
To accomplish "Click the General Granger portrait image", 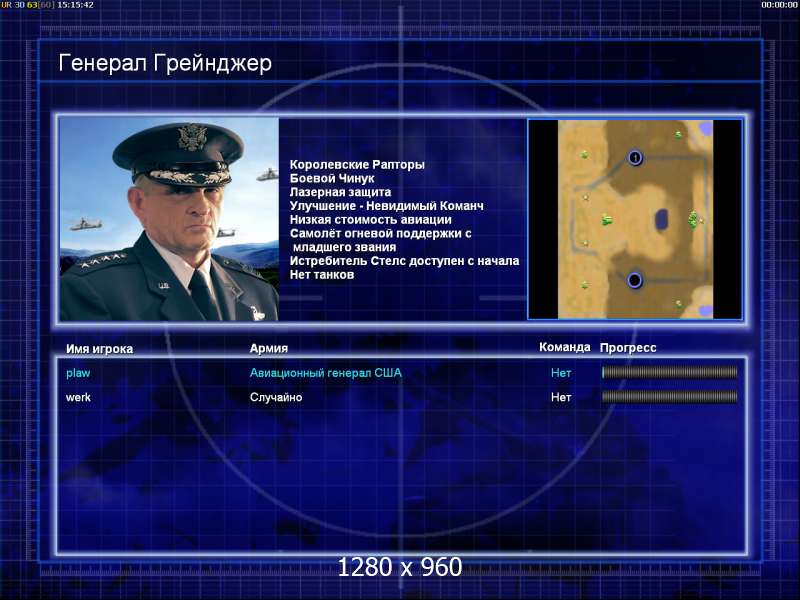I will (x=169, y=219).
